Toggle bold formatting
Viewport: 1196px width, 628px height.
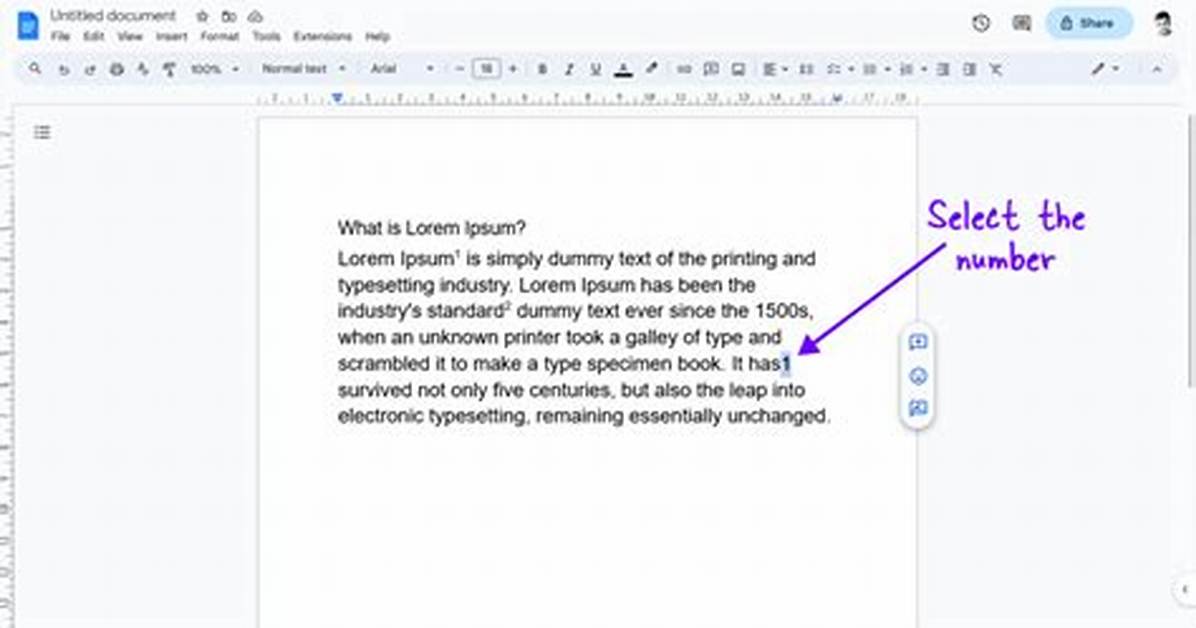point(542,69)
